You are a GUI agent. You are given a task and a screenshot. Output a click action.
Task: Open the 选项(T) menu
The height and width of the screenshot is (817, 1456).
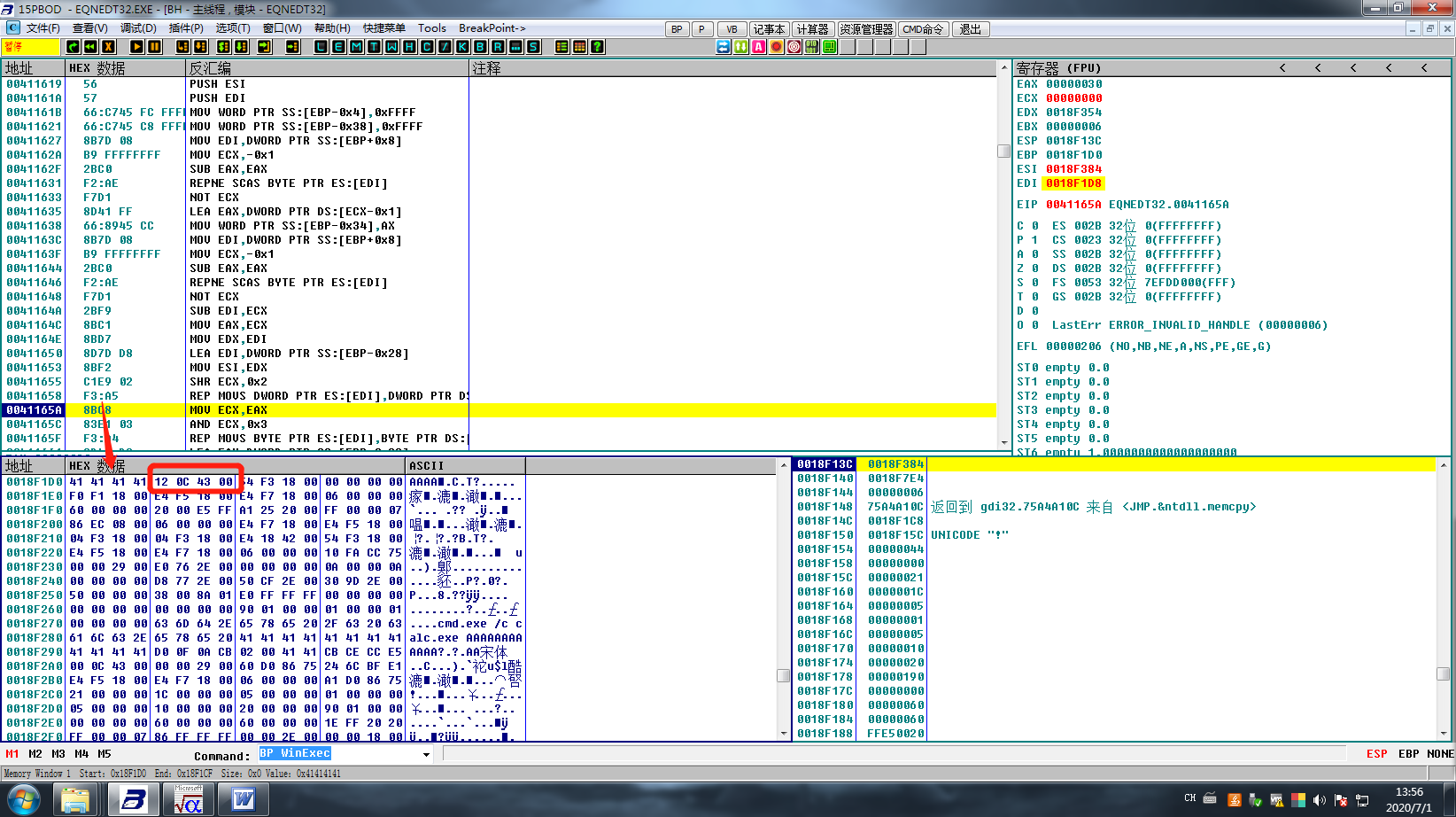[233, 28]
